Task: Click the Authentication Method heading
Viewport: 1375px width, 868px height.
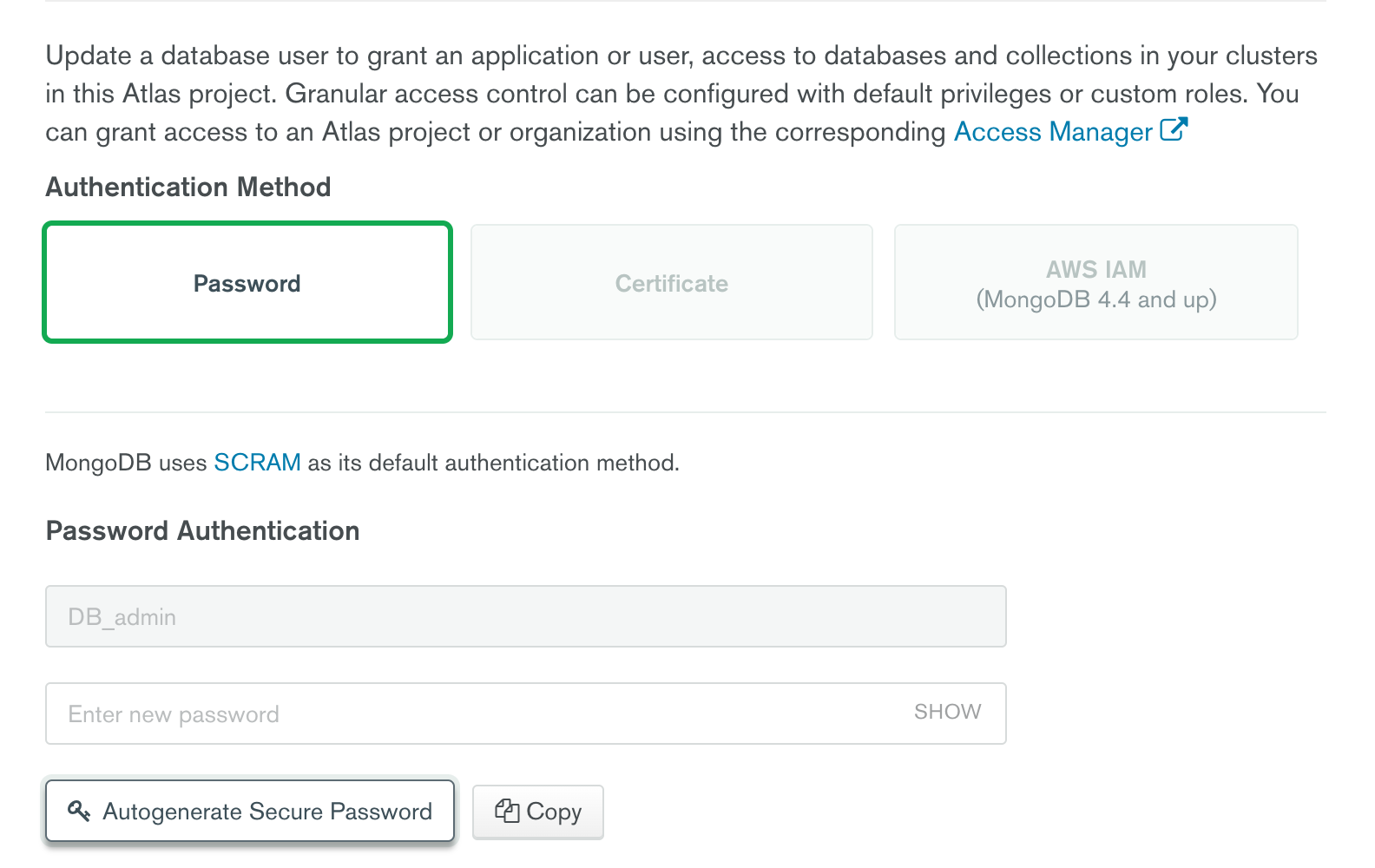Action: pos(188,187)
